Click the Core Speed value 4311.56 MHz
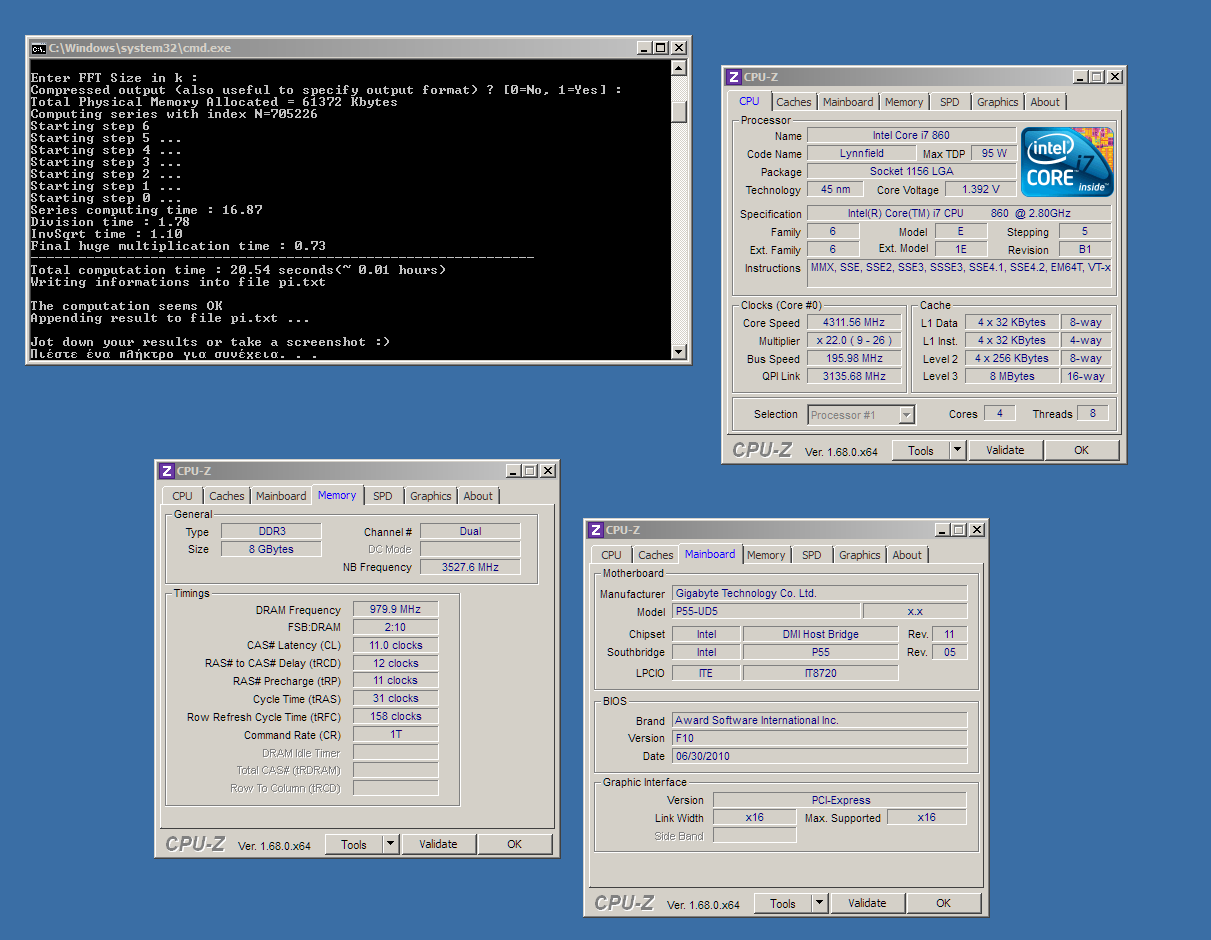 pos(854,323)
